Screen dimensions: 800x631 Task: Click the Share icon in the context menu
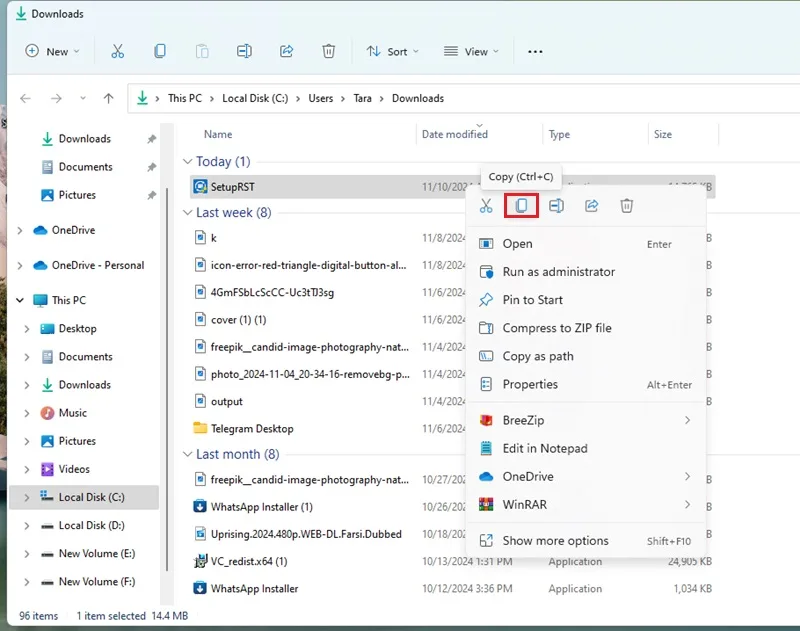pos(591,206)
